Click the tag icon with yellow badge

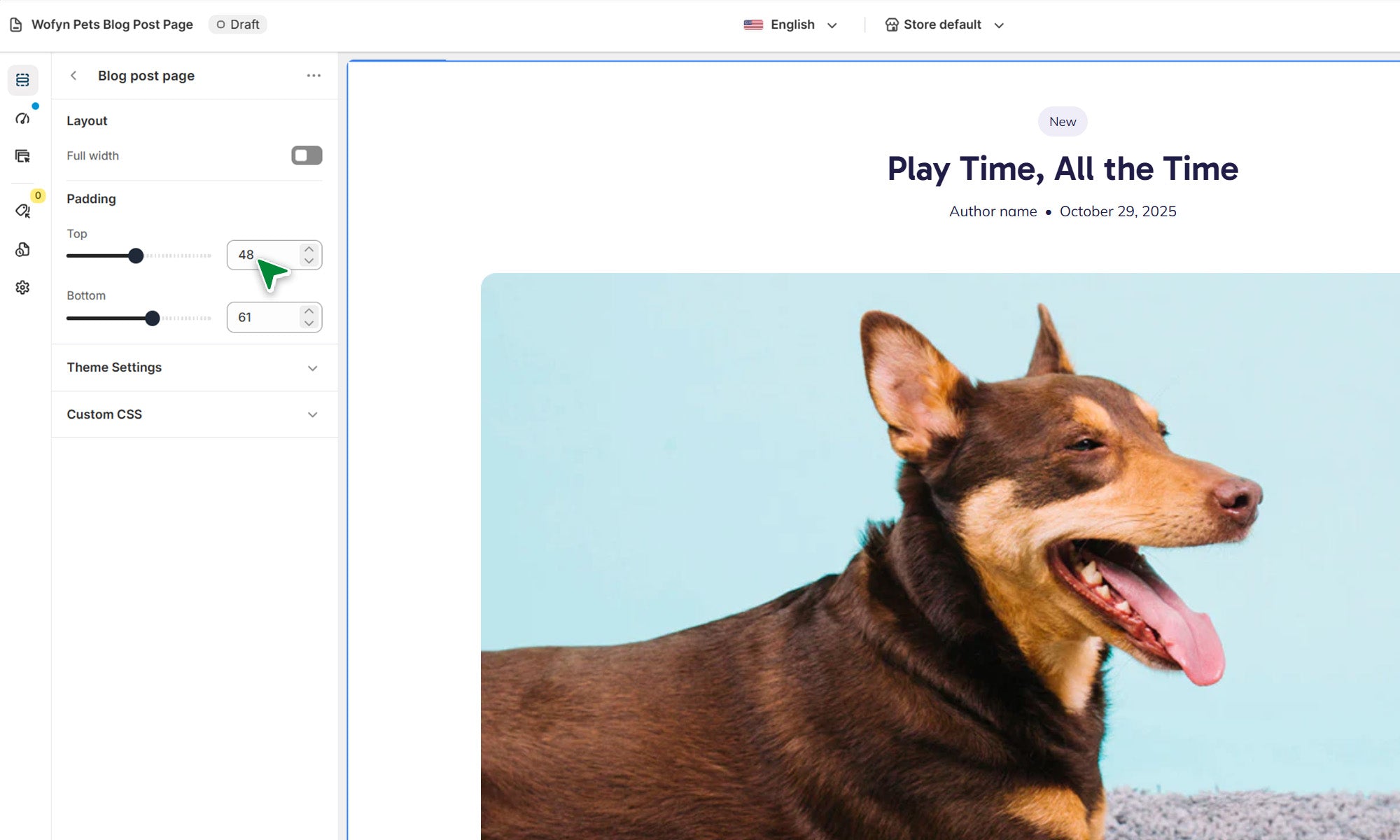click(22, 211)
